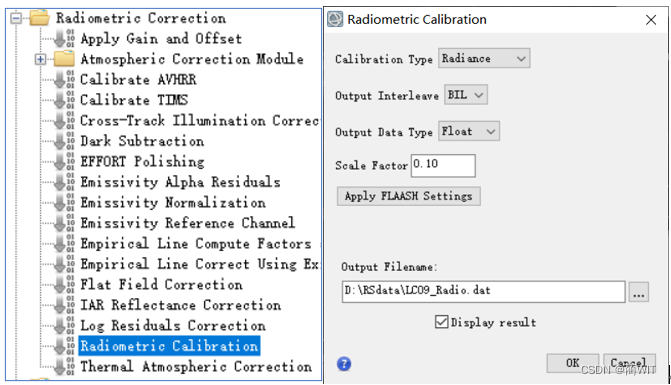
Task: Open help via the blue question mark icon
Action: pos(344,364)
